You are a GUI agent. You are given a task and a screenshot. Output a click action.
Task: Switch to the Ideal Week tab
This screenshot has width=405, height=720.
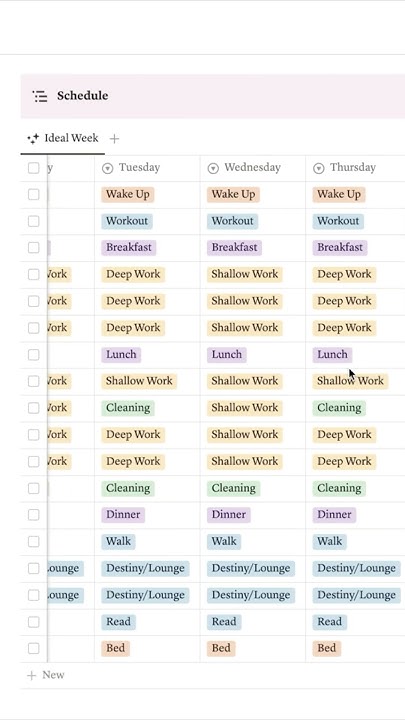(x=63, y=138)
